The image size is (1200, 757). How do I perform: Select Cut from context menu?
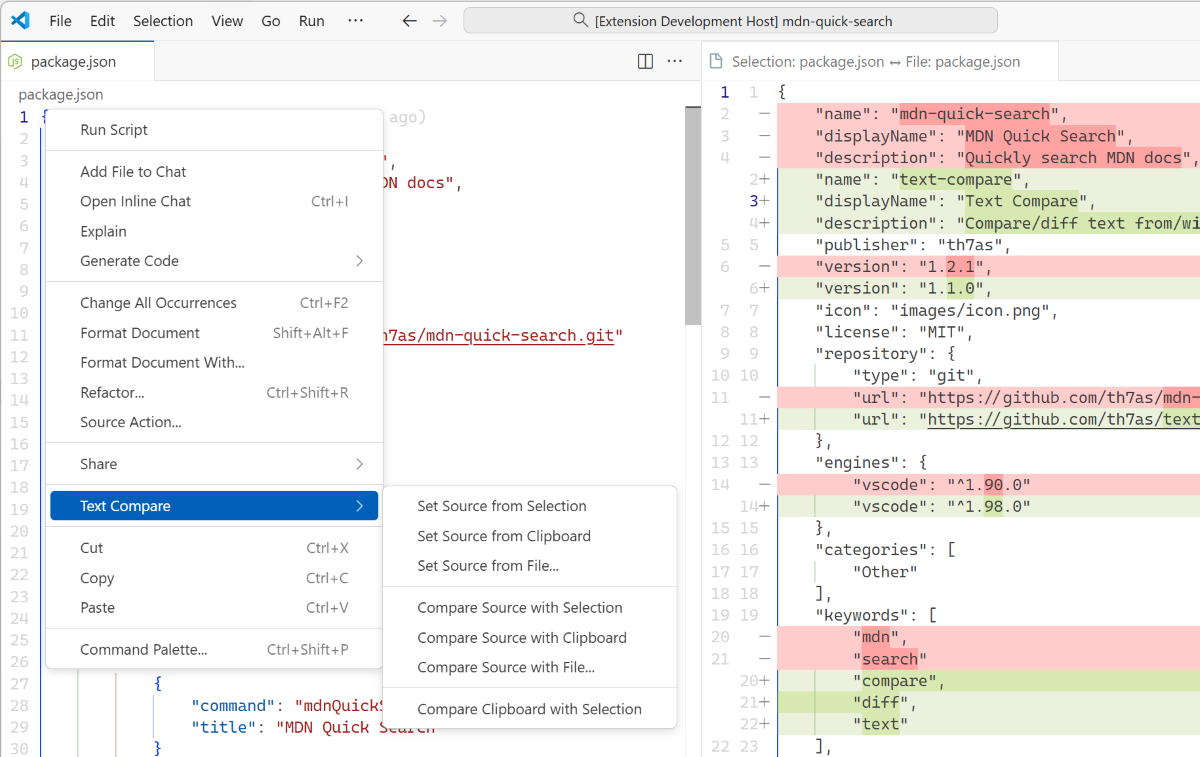(x=214, y=548)
